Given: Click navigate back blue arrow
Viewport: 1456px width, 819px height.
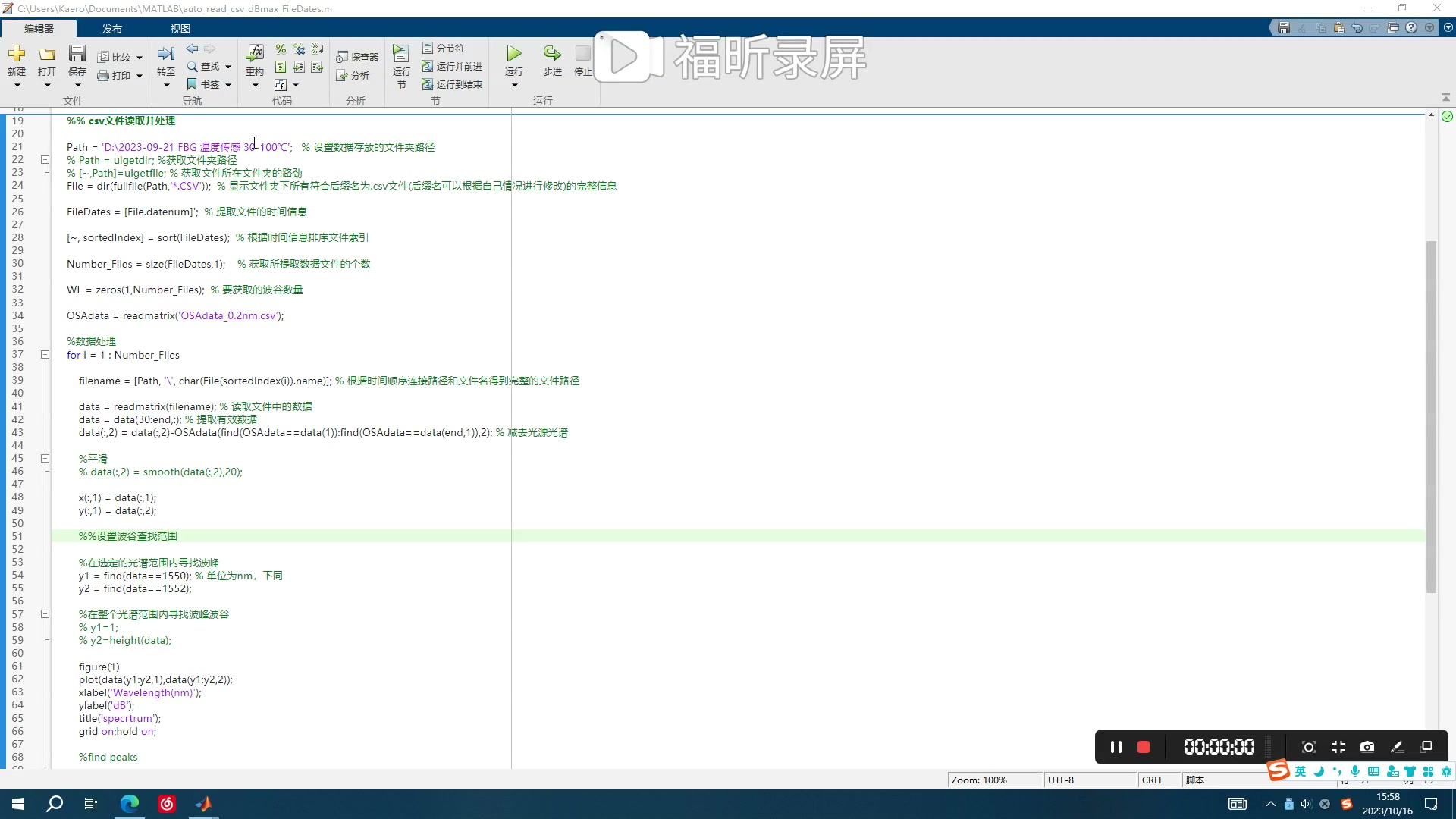Looking at the screenshot, I should tap(192, 49).
